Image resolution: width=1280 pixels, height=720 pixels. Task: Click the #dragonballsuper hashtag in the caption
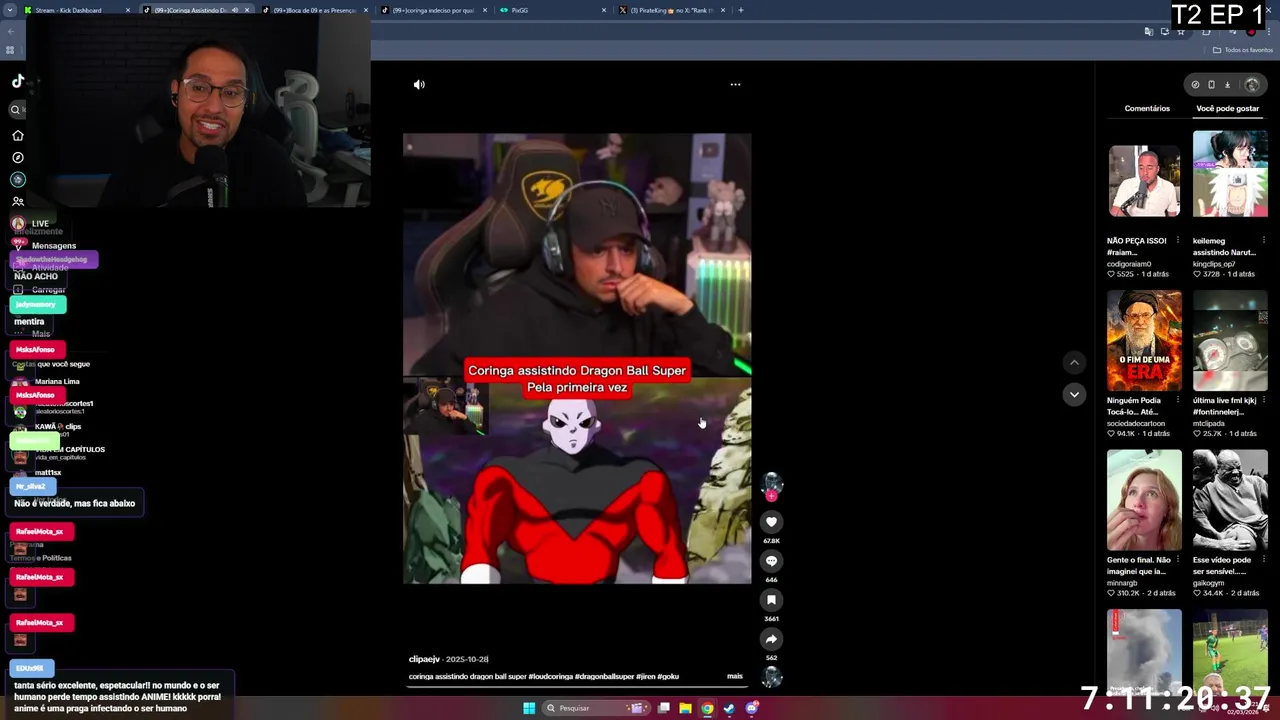(x=604, y=677)
